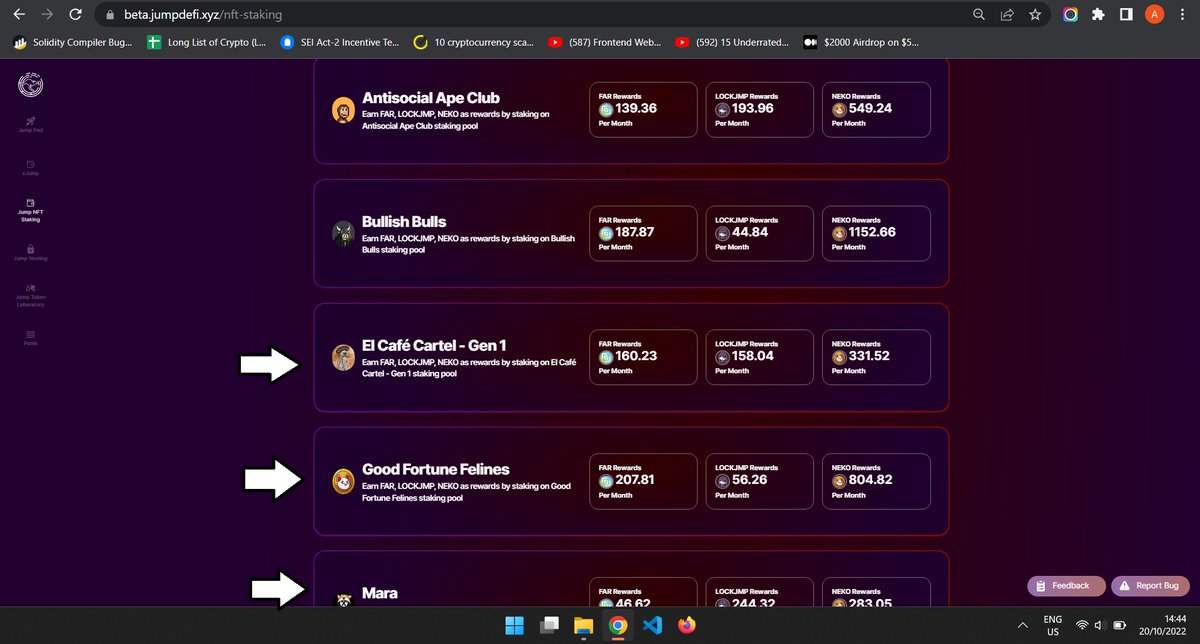
Task: Select Jump NFT Staking sidebar item
Action: click(x=31, y=210)
